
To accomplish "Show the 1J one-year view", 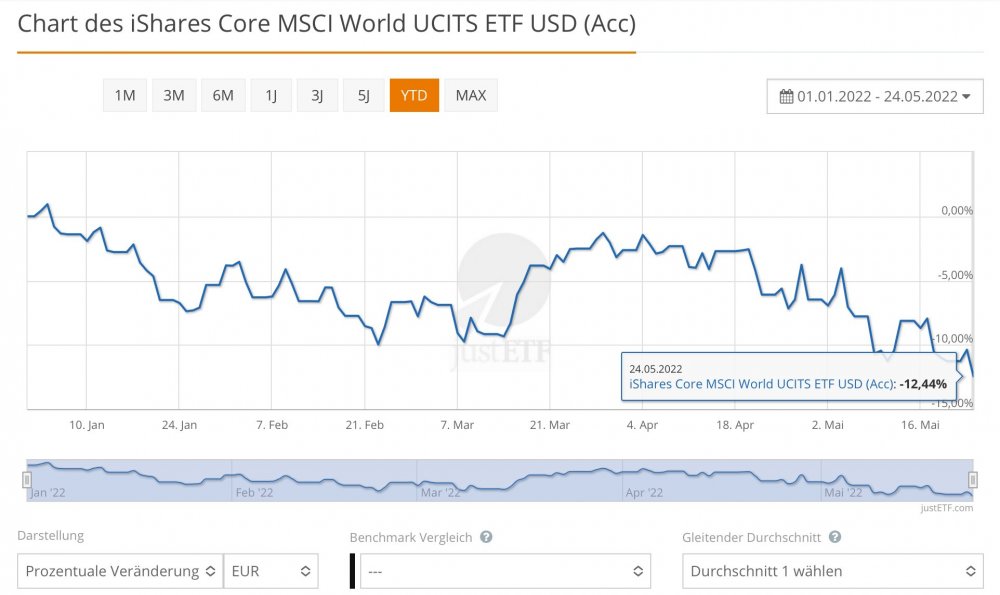I will 271,96.
